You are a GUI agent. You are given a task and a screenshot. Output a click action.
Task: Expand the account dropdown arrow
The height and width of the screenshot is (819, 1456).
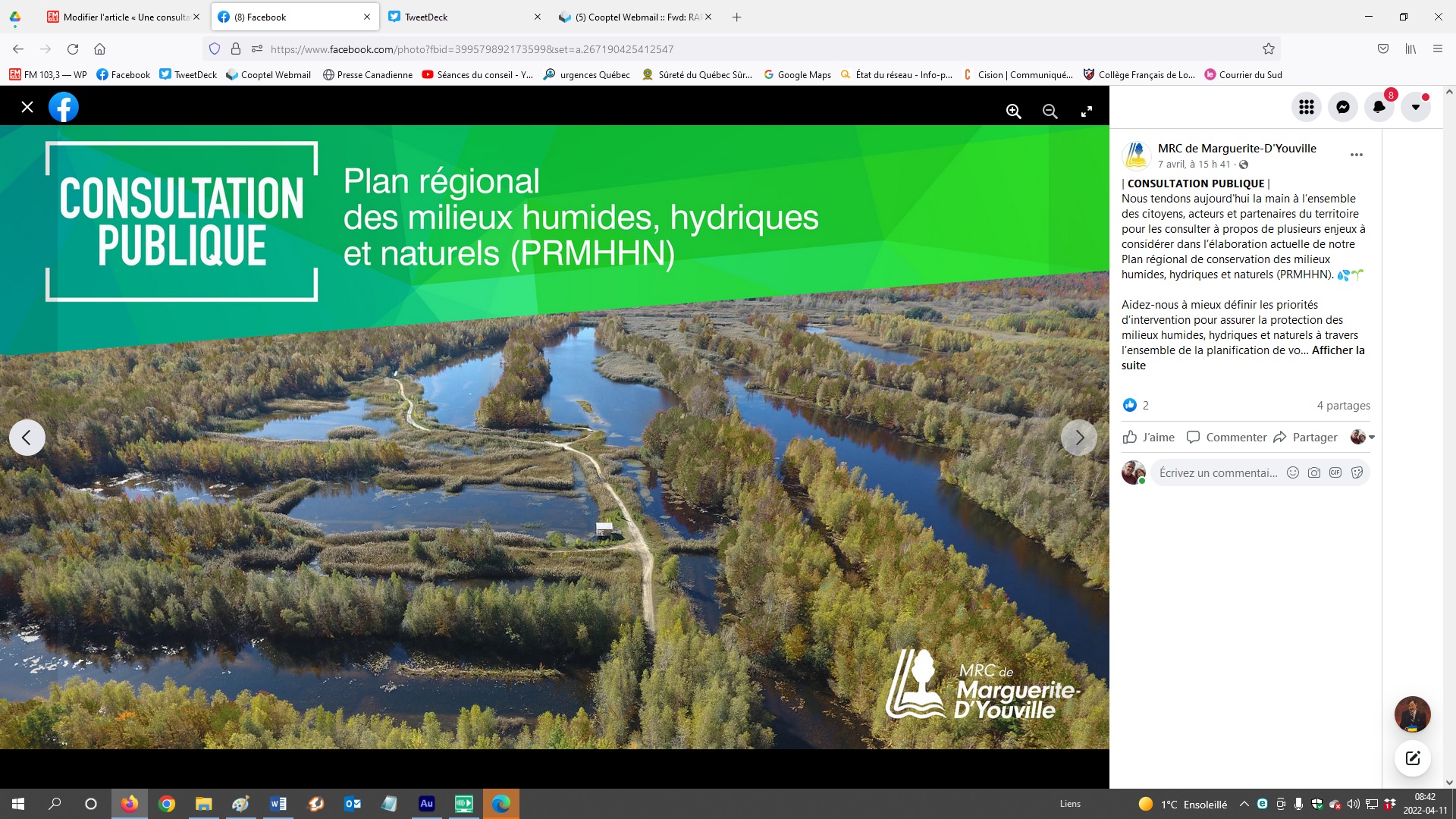coord(1415,107)
